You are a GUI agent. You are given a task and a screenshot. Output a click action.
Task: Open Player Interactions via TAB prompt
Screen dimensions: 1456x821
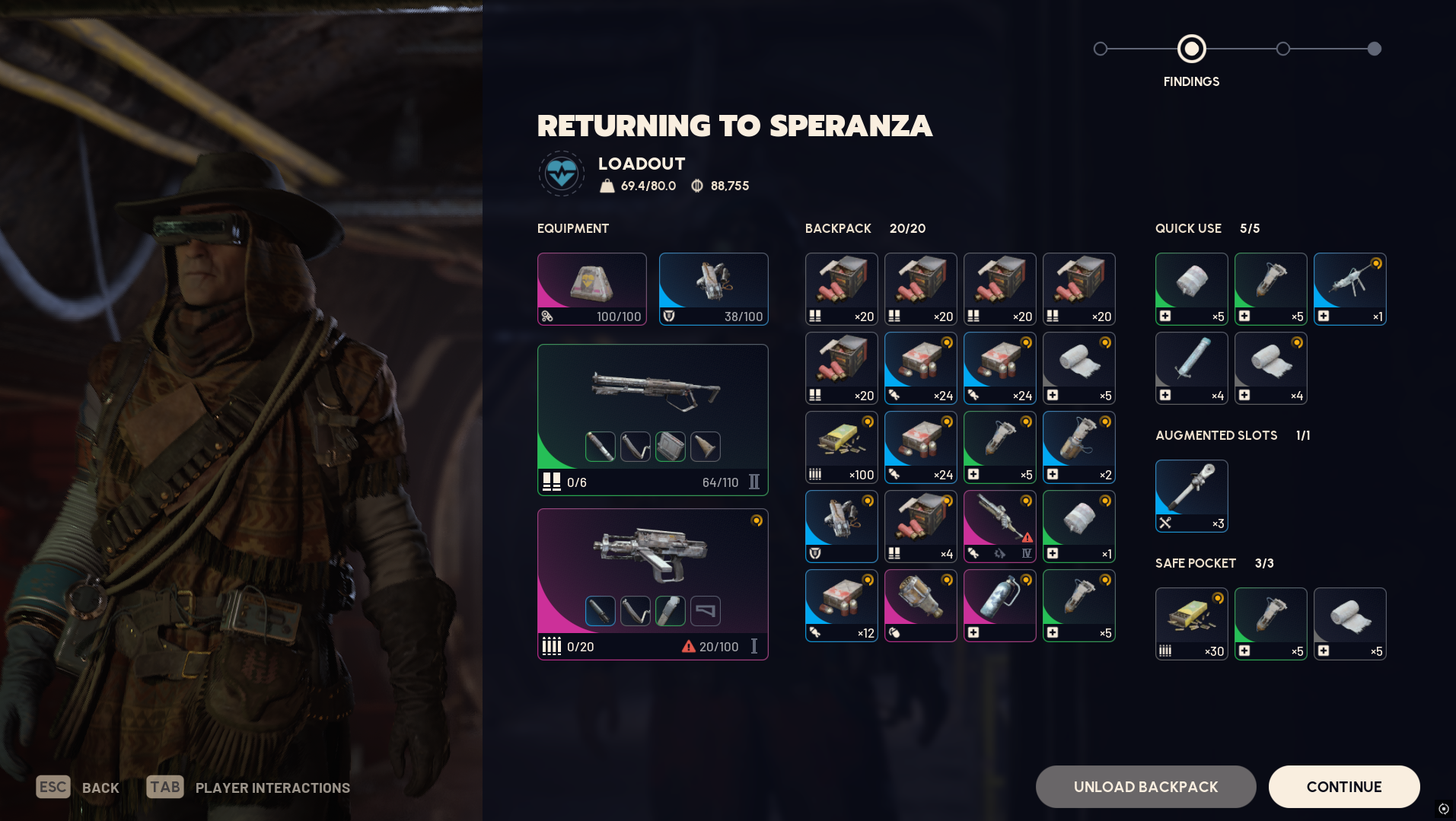(248, 788)
